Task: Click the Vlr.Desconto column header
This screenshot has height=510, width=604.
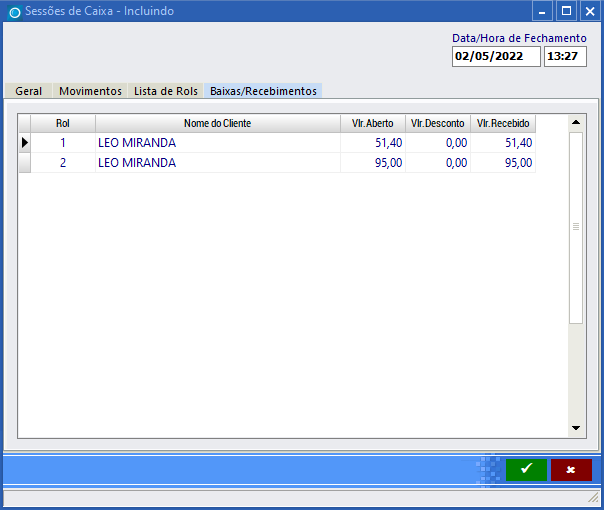Action: coord(438,123)
